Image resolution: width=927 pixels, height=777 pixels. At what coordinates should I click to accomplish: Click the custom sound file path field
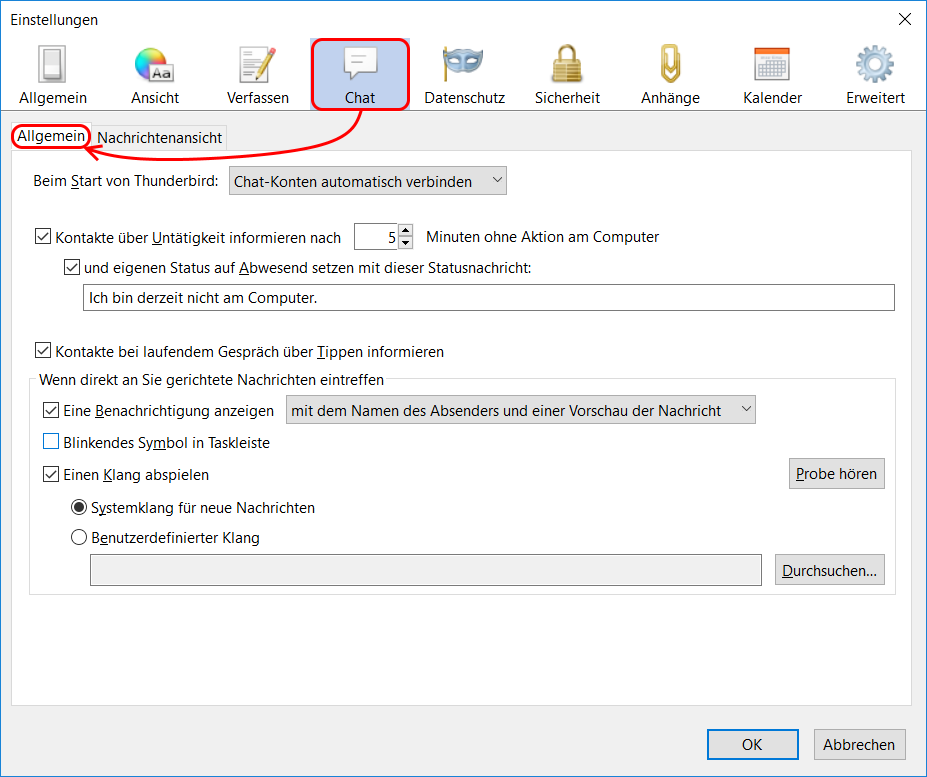point(426,570)
